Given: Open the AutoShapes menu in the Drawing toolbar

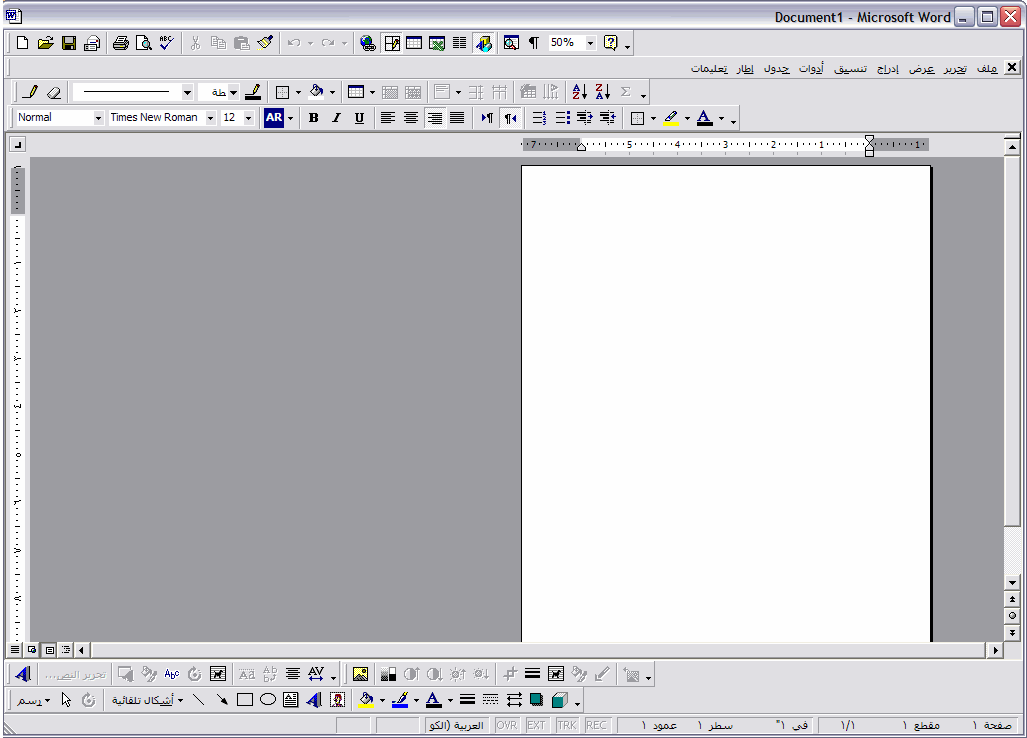Looking at the screenshot, I should tap(147, 700).
